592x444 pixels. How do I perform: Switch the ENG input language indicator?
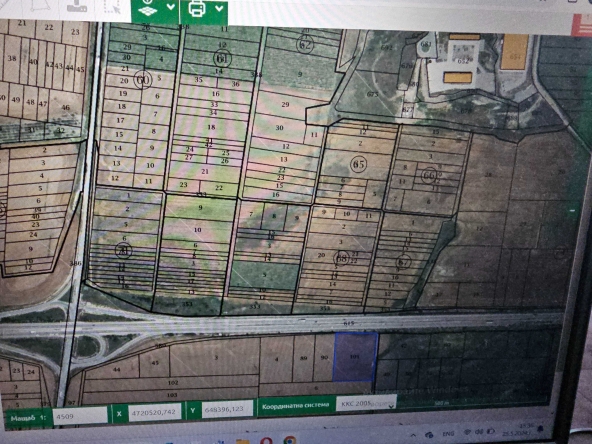448,434
